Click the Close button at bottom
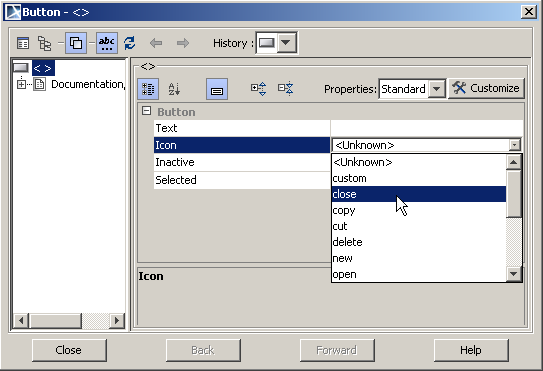The image size is (543, 371). 69,350
